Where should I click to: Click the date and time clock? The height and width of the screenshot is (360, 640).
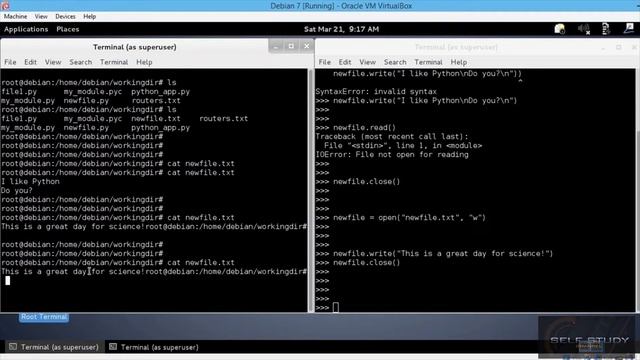(x=341, y=29)
